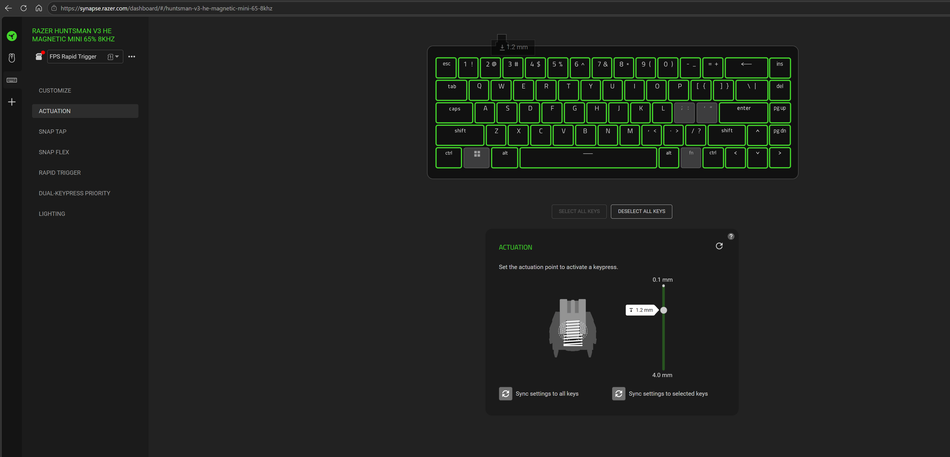Select the right arrow key
Image resolution: width=950 pixels, height=457 pixels.
pos(780,158)
